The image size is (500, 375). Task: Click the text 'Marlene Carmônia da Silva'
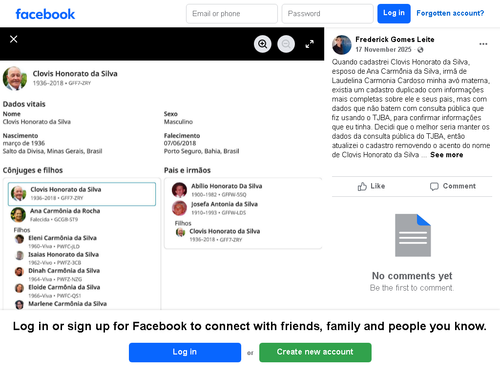click(67, 304)
